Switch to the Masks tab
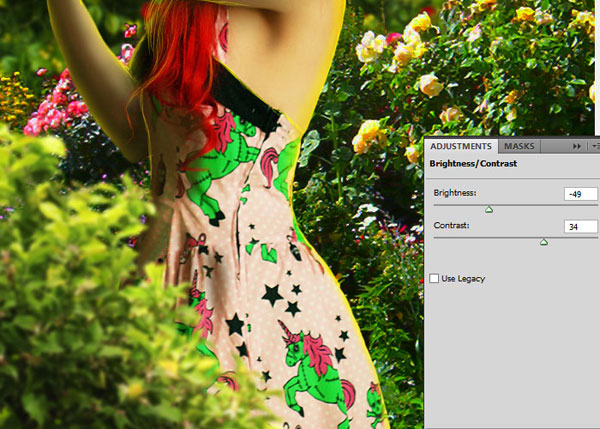The height and width of the screenshot is (429, 600). tap(519, 146)
